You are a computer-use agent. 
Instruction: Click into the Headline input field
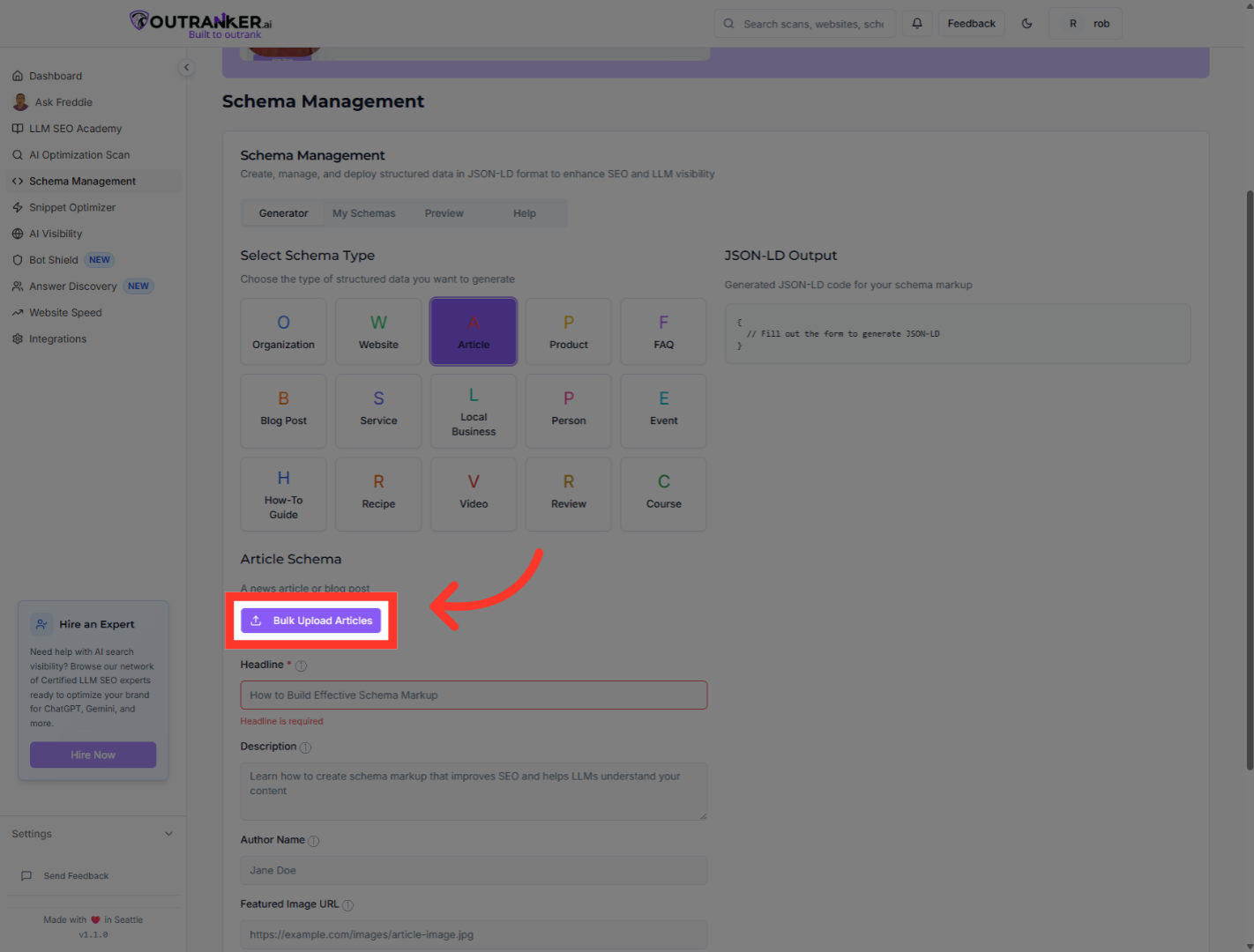(474, 695)
